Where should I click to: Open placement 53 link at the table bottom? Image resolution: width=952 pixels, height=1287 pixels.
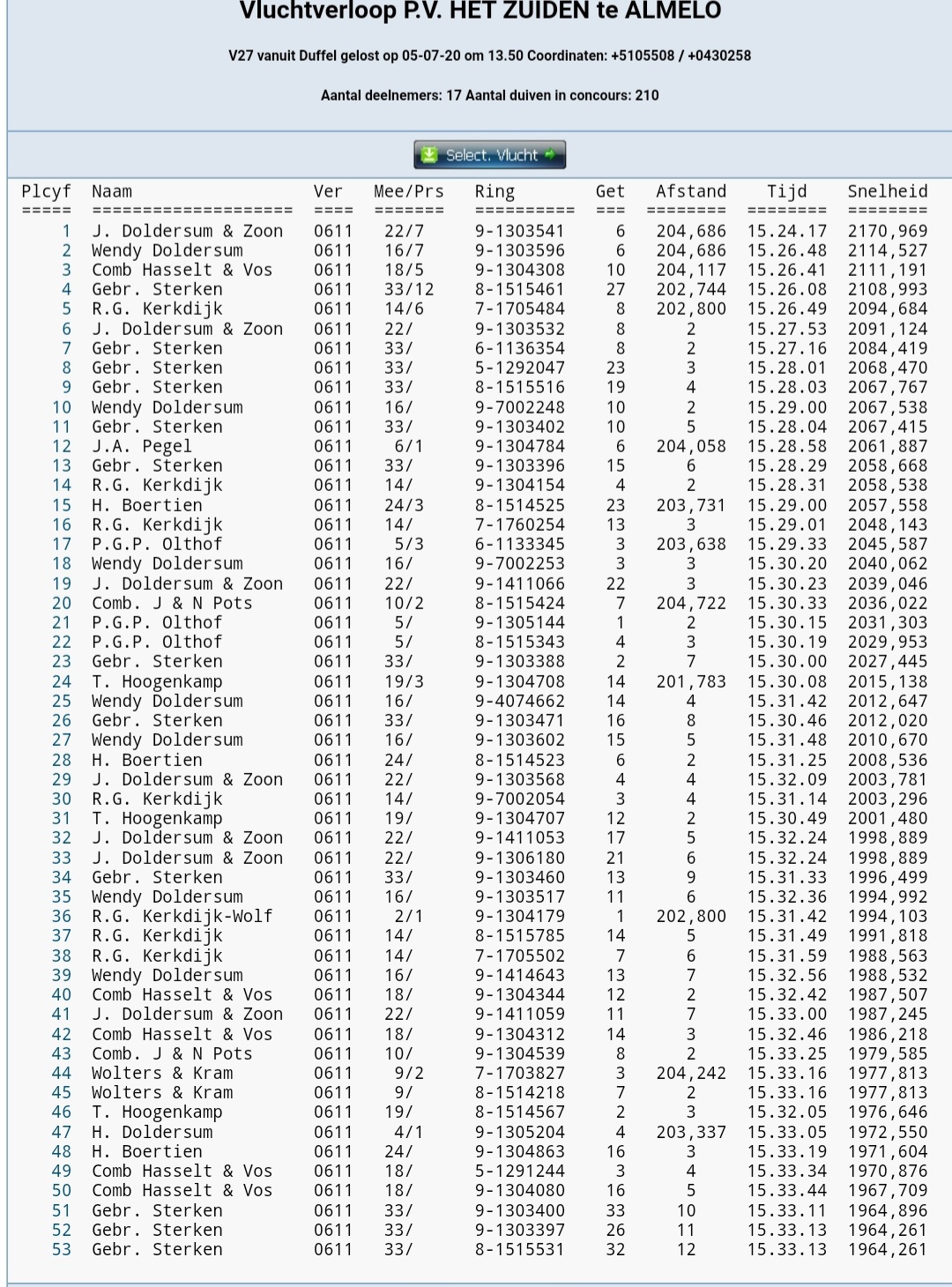62,1249
